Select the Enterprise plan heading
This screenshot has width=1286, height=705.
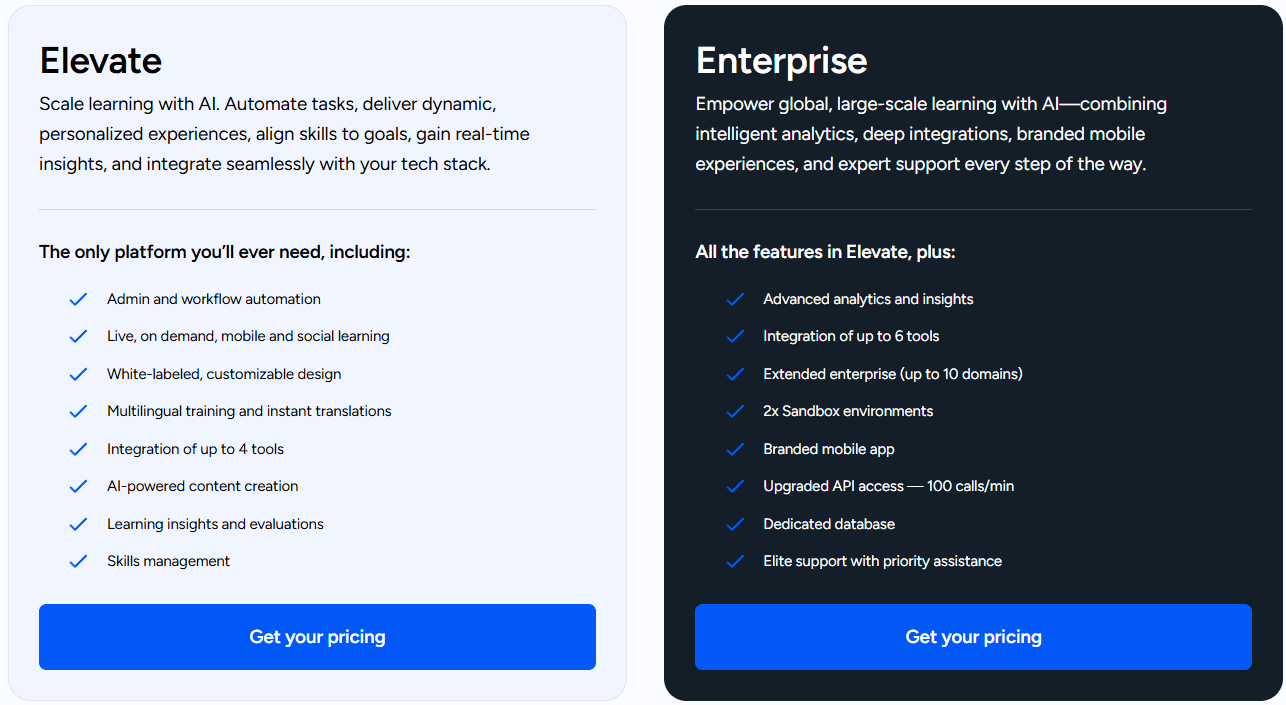coord(781,60)
